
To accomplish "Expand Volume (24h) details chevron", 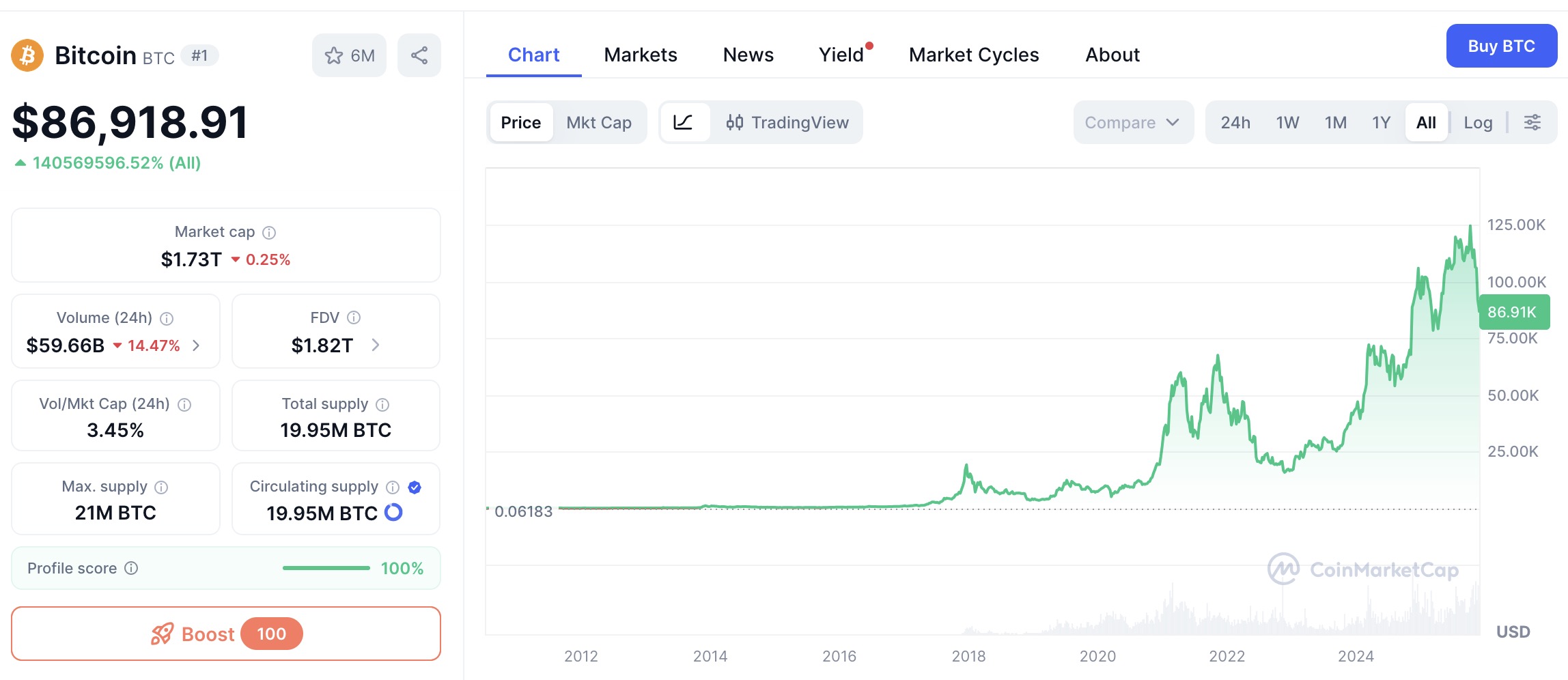I will click(197, 345).
